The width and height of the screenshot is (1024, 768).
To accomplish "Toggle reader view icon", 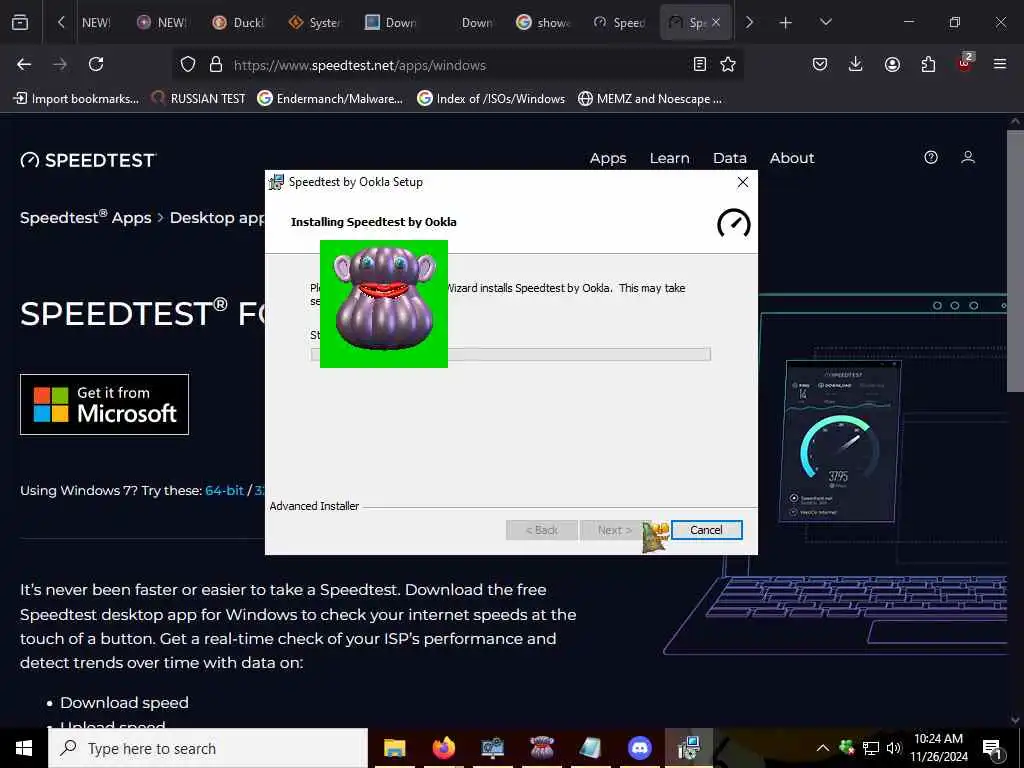I will (x=699, y=64).
